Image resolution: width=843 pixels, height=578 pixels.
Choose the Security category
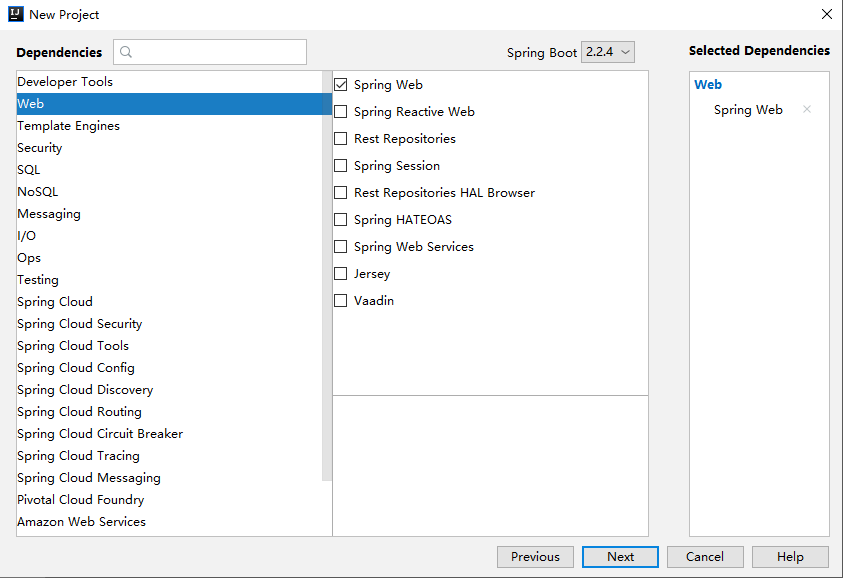pos(169,148)
